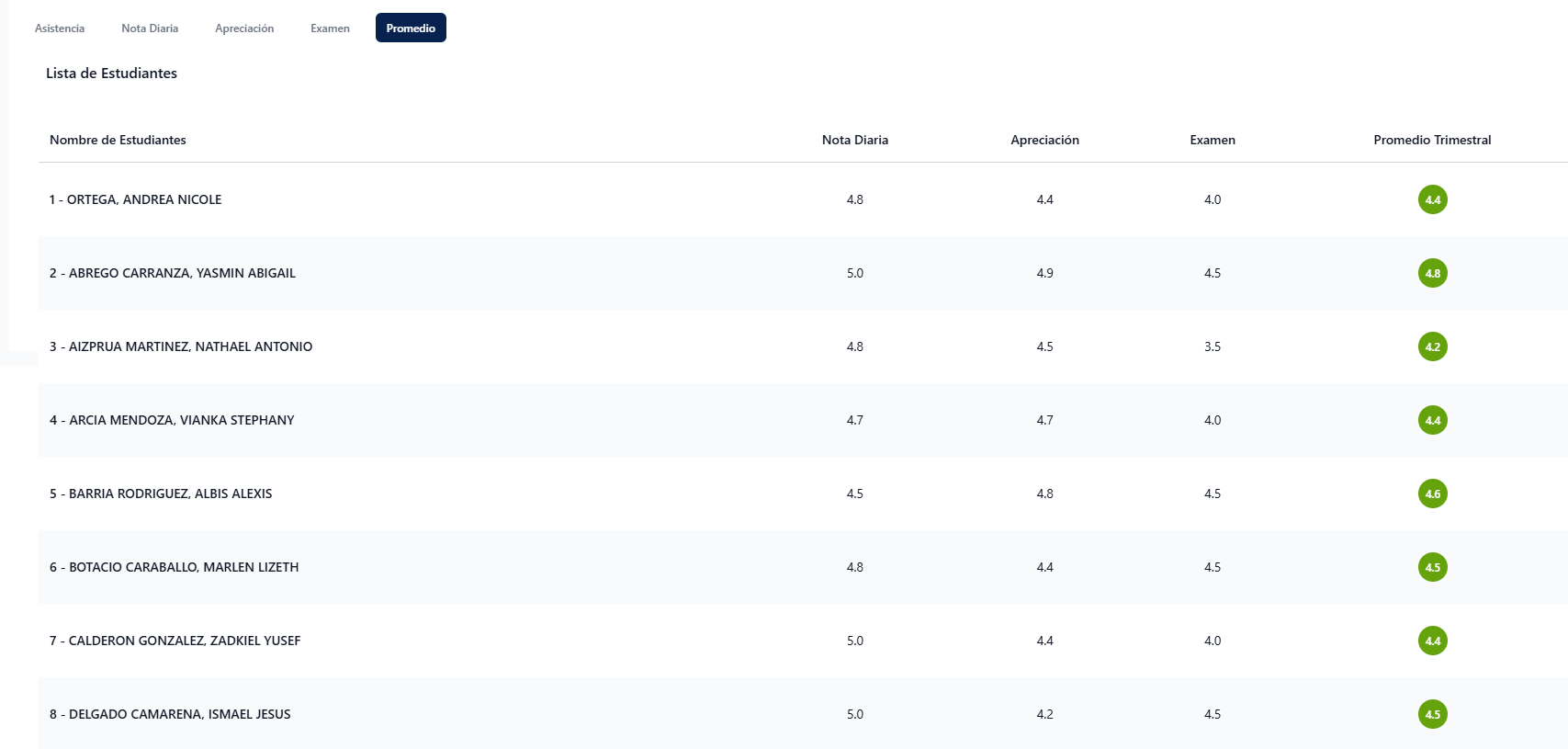Click the Lista de Estudiantes heading
This screenshot has height=749, width=1568.
click(x=111, y=74)
